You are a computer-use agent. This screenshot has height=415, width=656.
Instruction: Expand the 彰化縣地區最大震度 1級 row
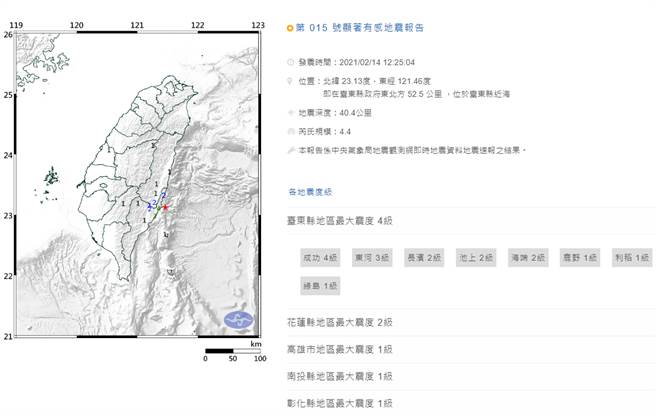471,403
